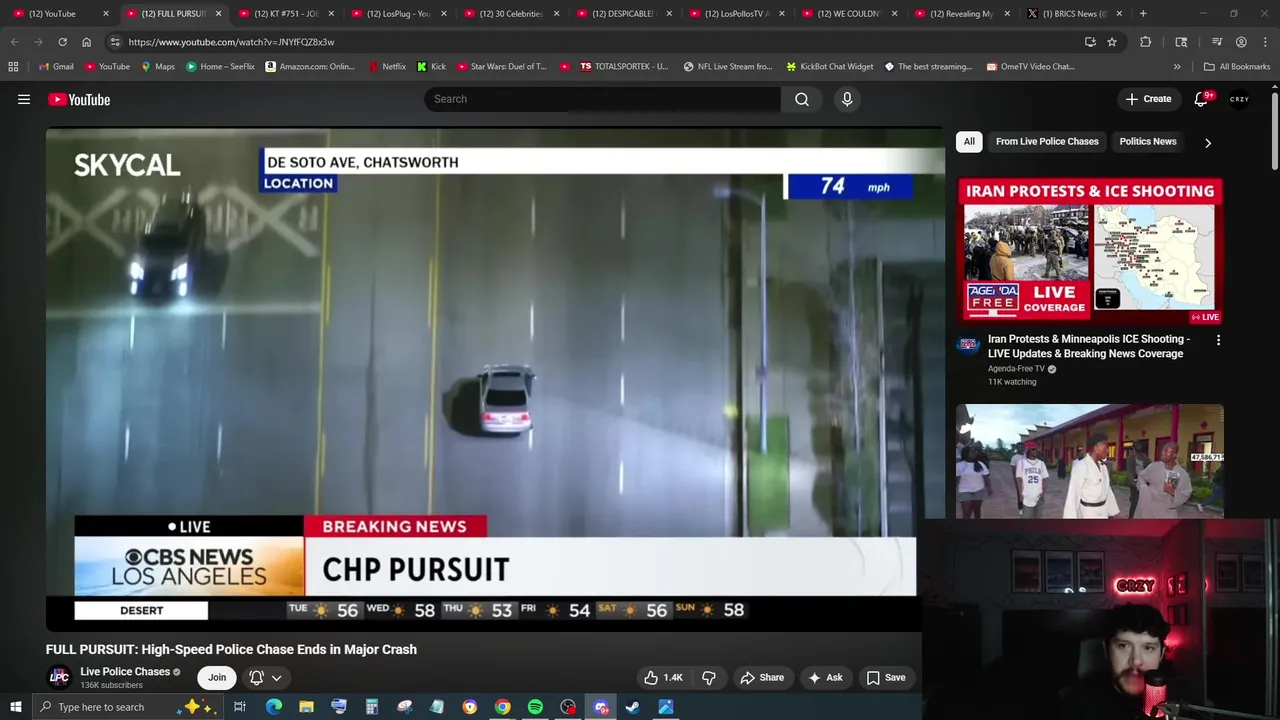Viewport: 1280px width, 720px height.
Task: Open Task View in the taskbar
Action: 240,707
